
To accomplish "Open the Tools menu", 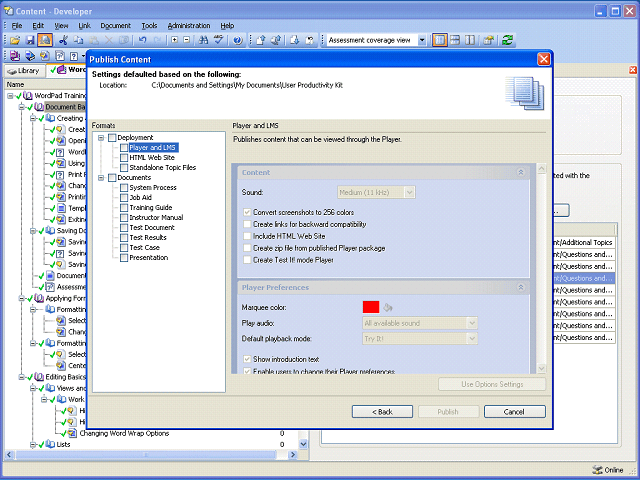I will pyautogui.click(x=149, y=26).
